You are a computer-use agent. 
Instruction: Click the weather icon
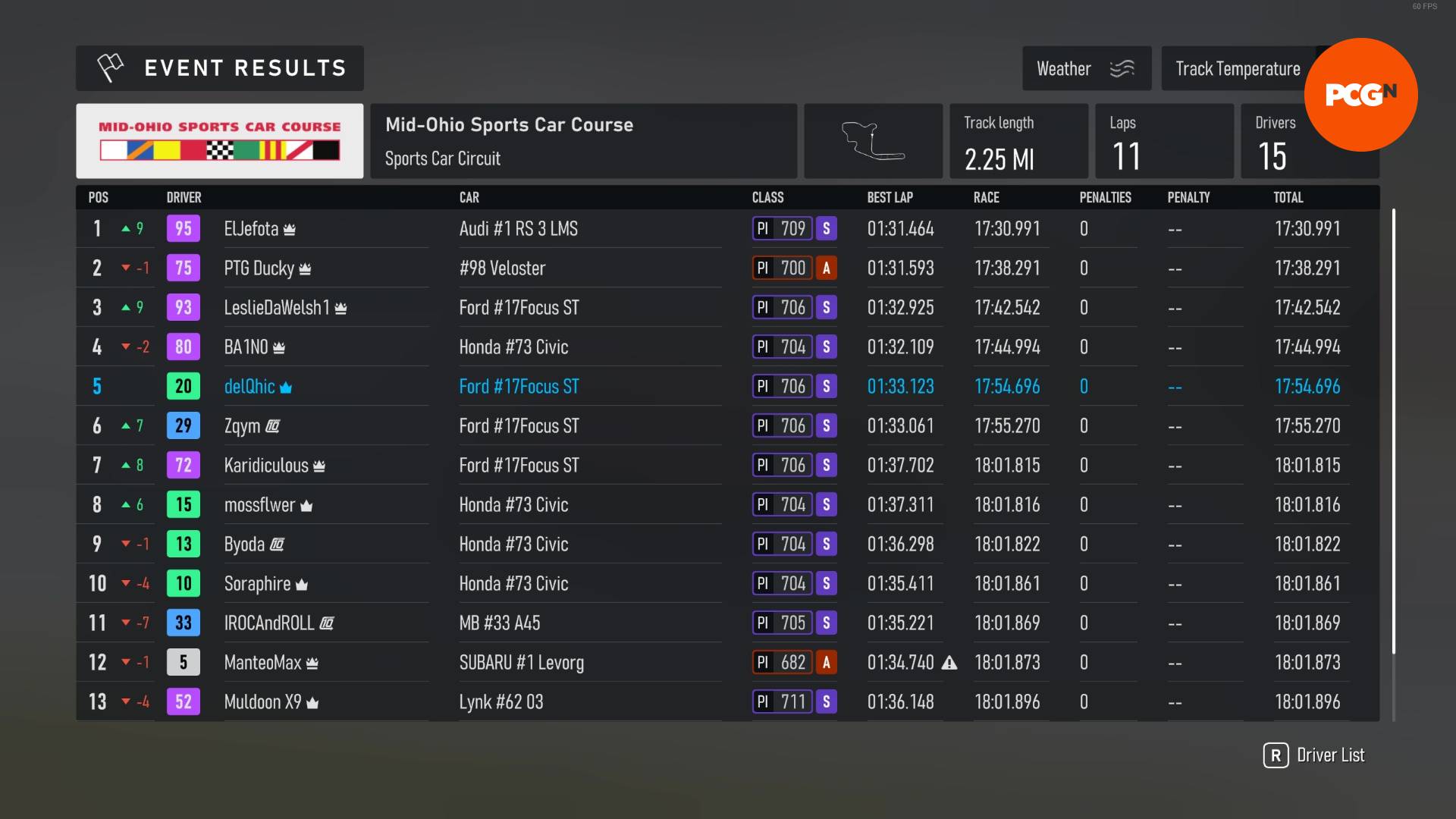click(x=1122, y=67)
